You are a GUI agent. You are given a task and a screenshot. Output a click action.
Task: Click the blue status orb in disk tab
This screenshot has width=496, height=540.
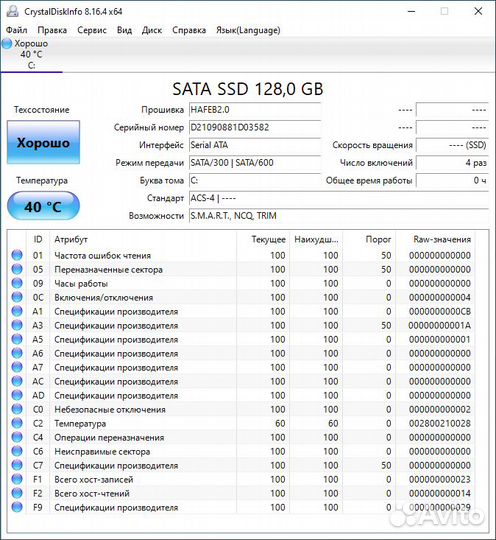pyautogui.click(x=7, y=44)
